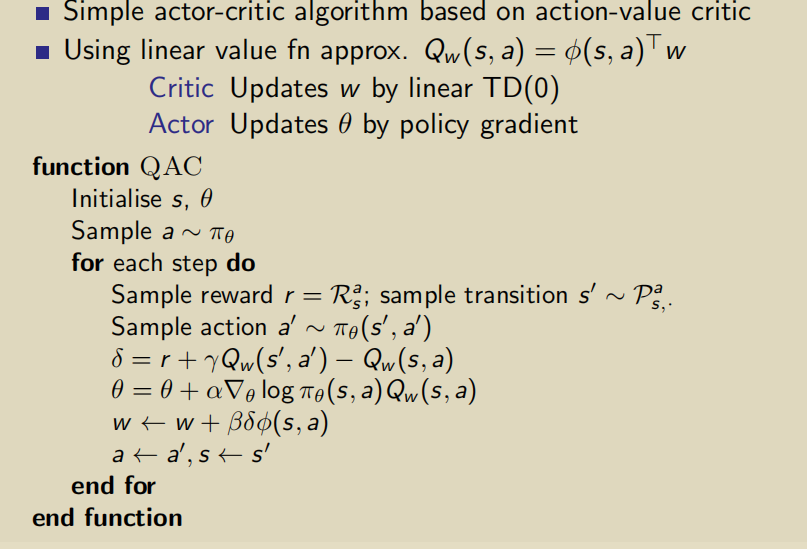Click the blue word "Critic"
The width and height of the screenshot is (807, 549).
181,88
